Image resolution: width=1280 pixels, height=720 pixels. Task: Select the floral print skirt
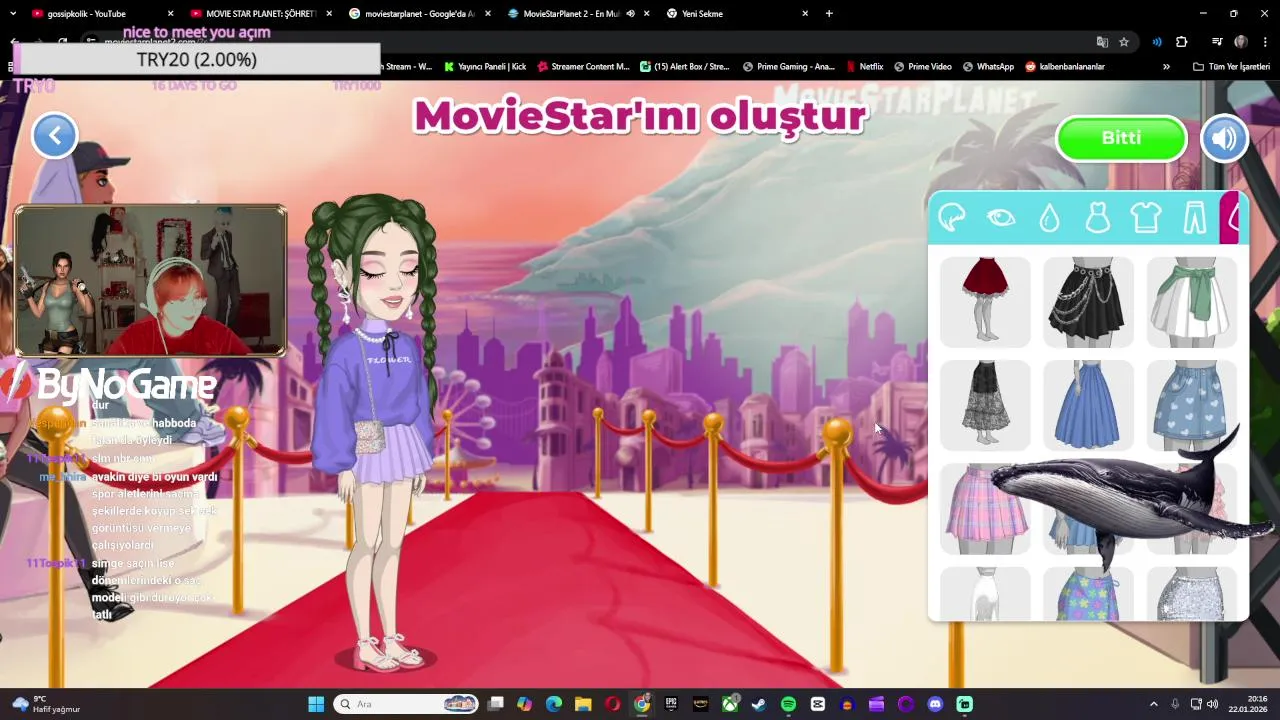(1088, 594)
